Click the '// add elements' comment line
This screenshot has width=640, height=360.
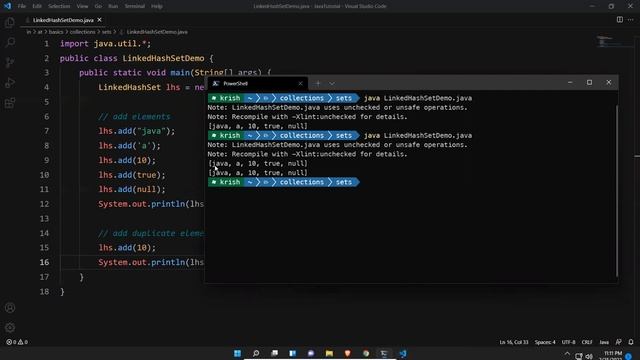click(134, 117)
